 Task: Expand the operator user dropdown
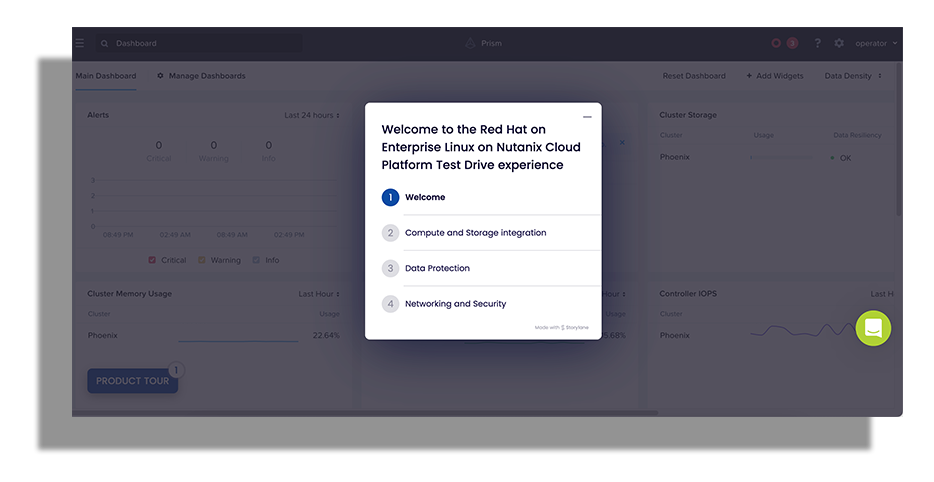click(876, 43)
